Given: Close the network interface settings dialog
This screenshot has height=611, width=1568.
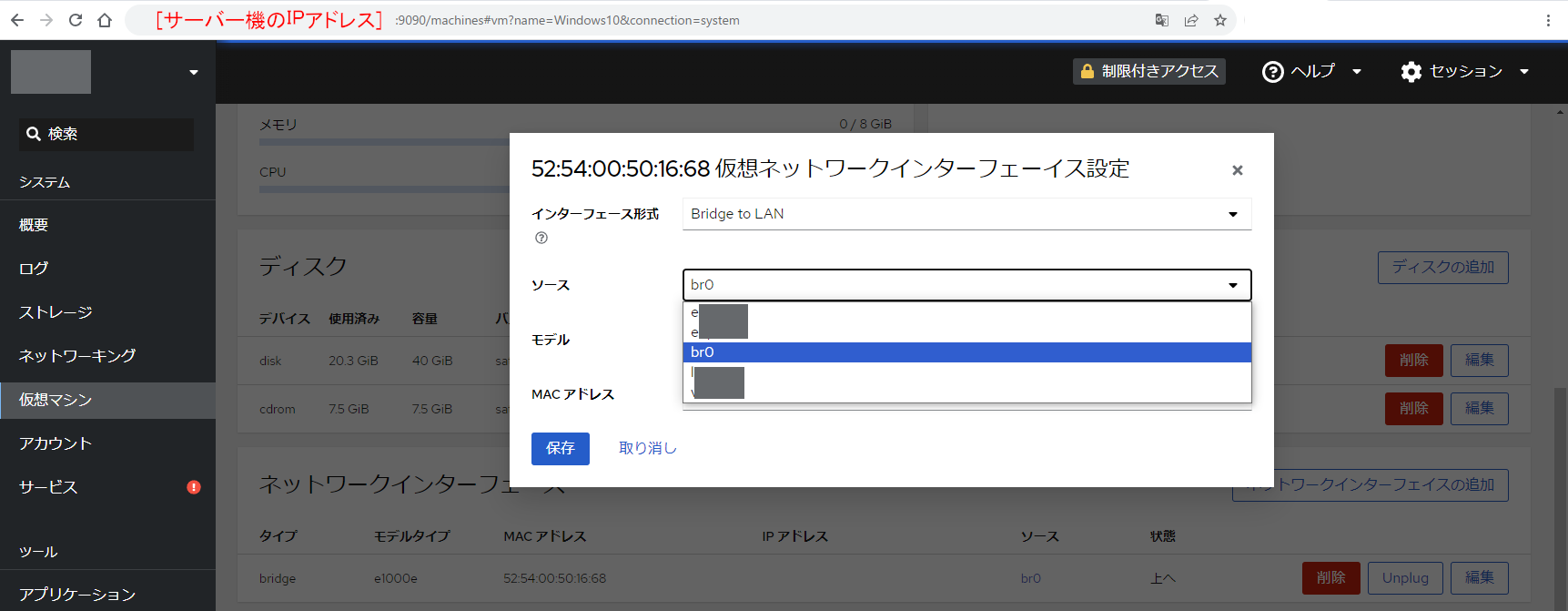Looking at the screenshot, I should tap(1237, 170).
